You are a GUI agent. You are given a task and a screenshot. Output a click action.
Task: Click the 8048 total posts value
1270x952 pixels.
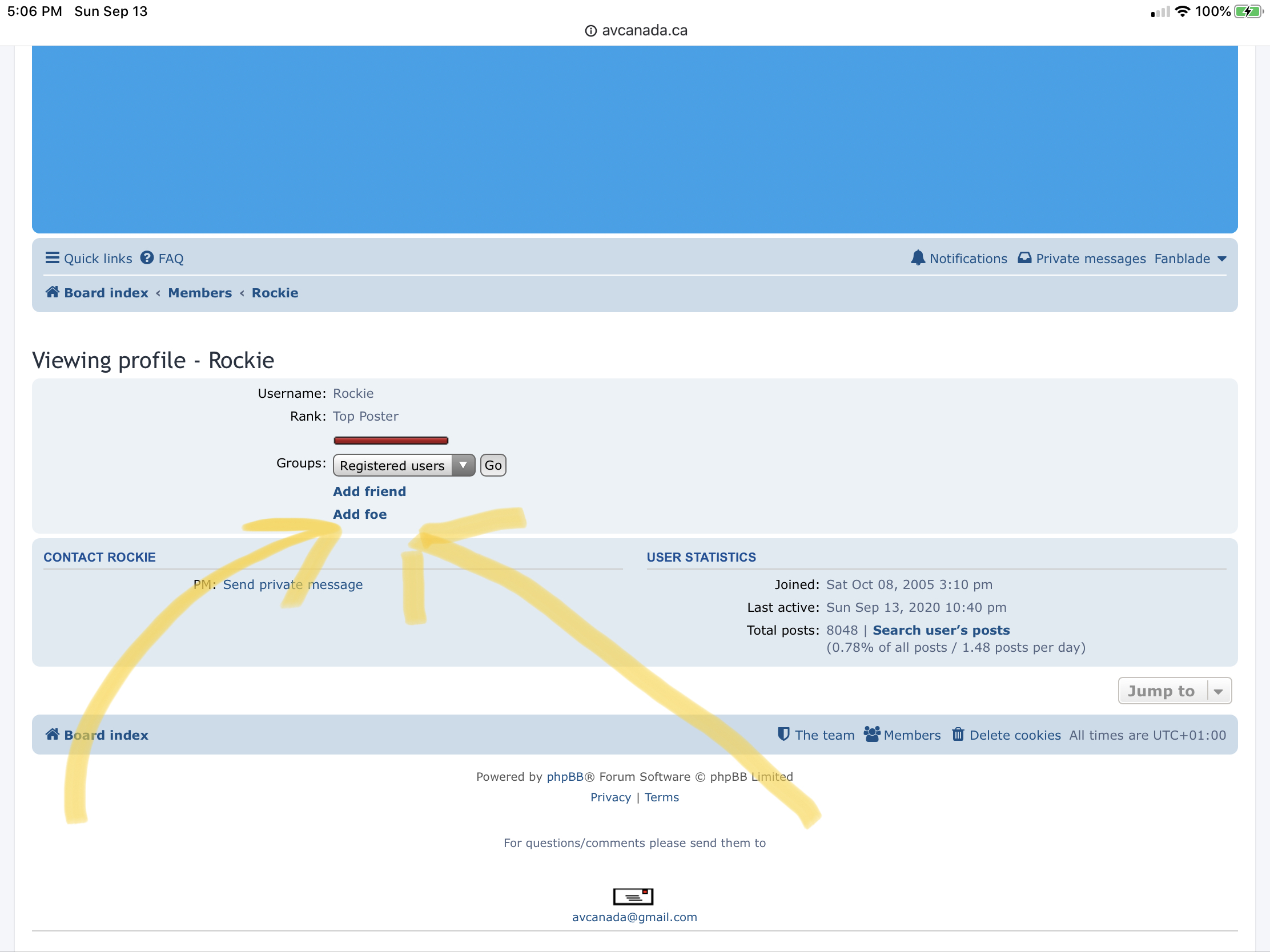click(x=842, y=630)
